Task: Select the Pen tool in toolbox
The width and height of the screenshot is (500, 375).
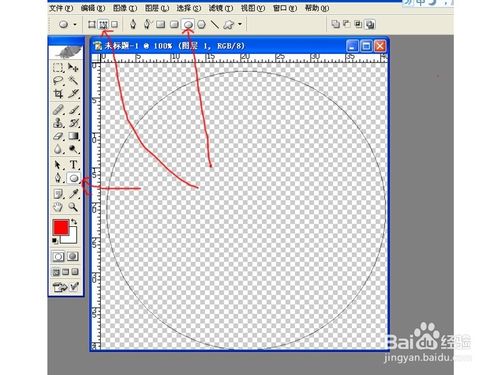Action: [x=58, y=178]
